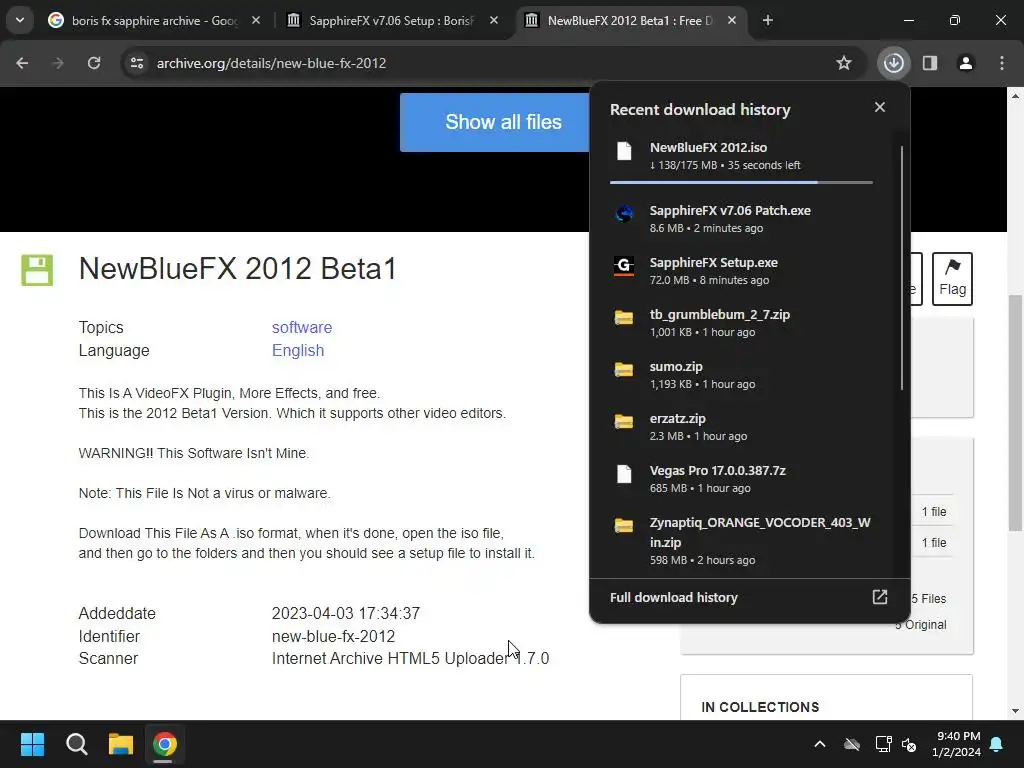Screen dimensions: 1024x768
Task: Click the software item-type floppy icon
Action: 37,270
